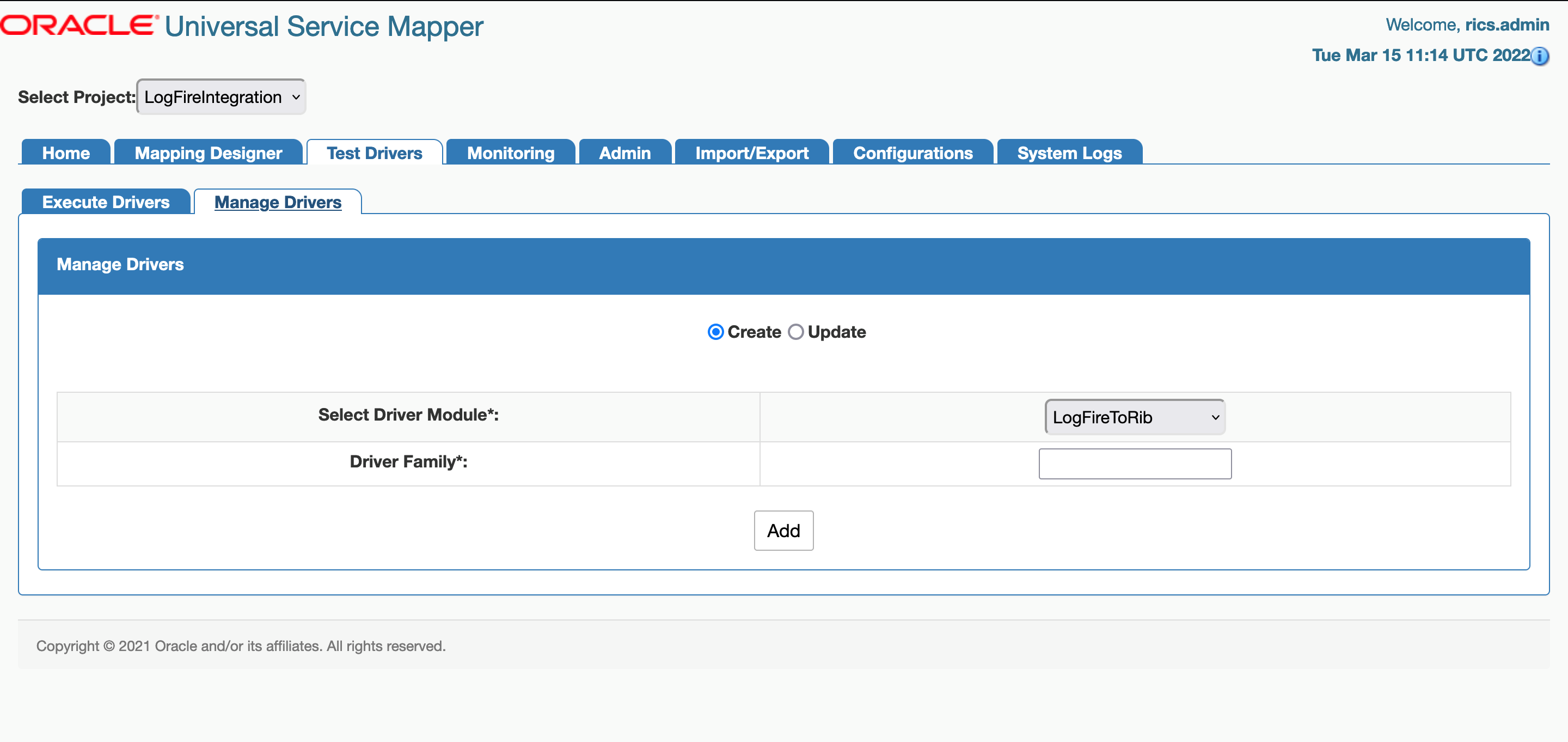Switch to the Import/Export tab
1568x742 pixels.
pos(751,153)
